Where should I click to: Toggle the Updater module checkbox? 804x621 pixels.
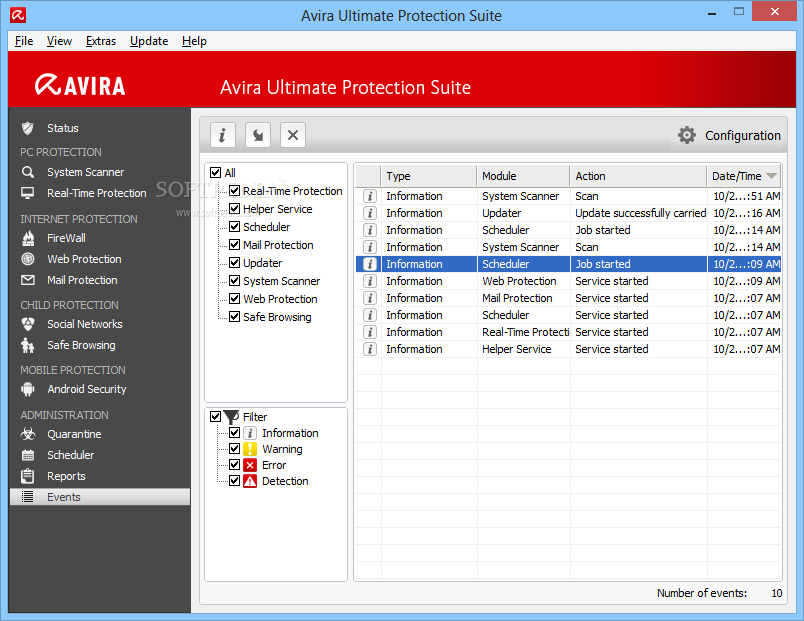[x=234, y=263]
